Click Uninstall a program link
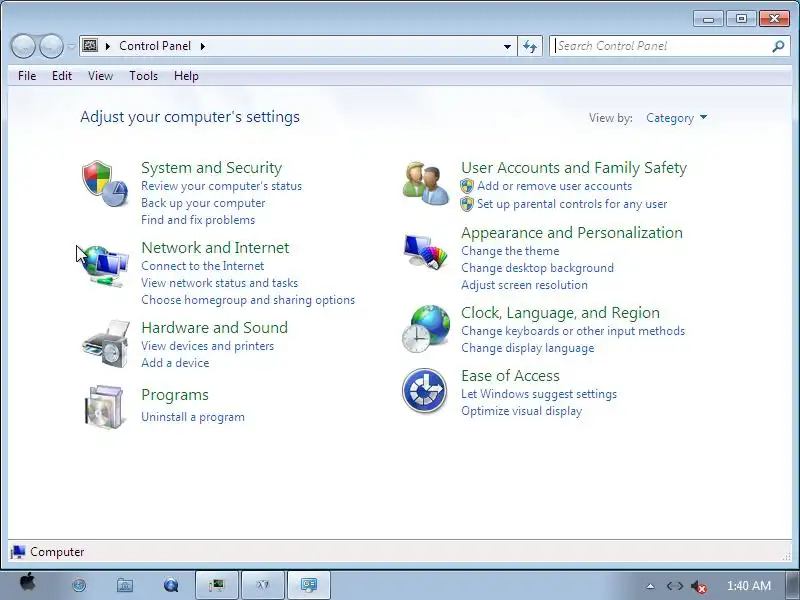The width and height of the screenshot is (800, 600). 193,417
